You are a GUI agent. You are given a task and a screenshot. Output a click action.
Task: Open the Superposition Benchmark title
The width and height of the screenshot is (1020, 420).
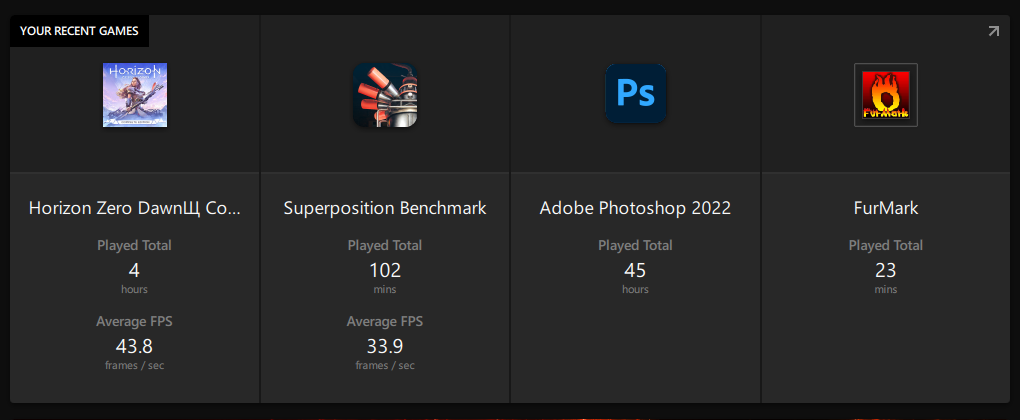click(385, 208)
